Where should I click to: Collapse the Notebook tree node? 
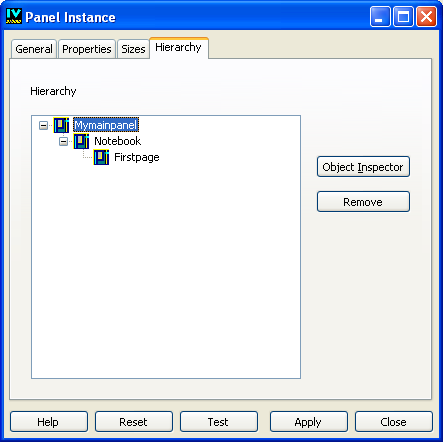63,141
